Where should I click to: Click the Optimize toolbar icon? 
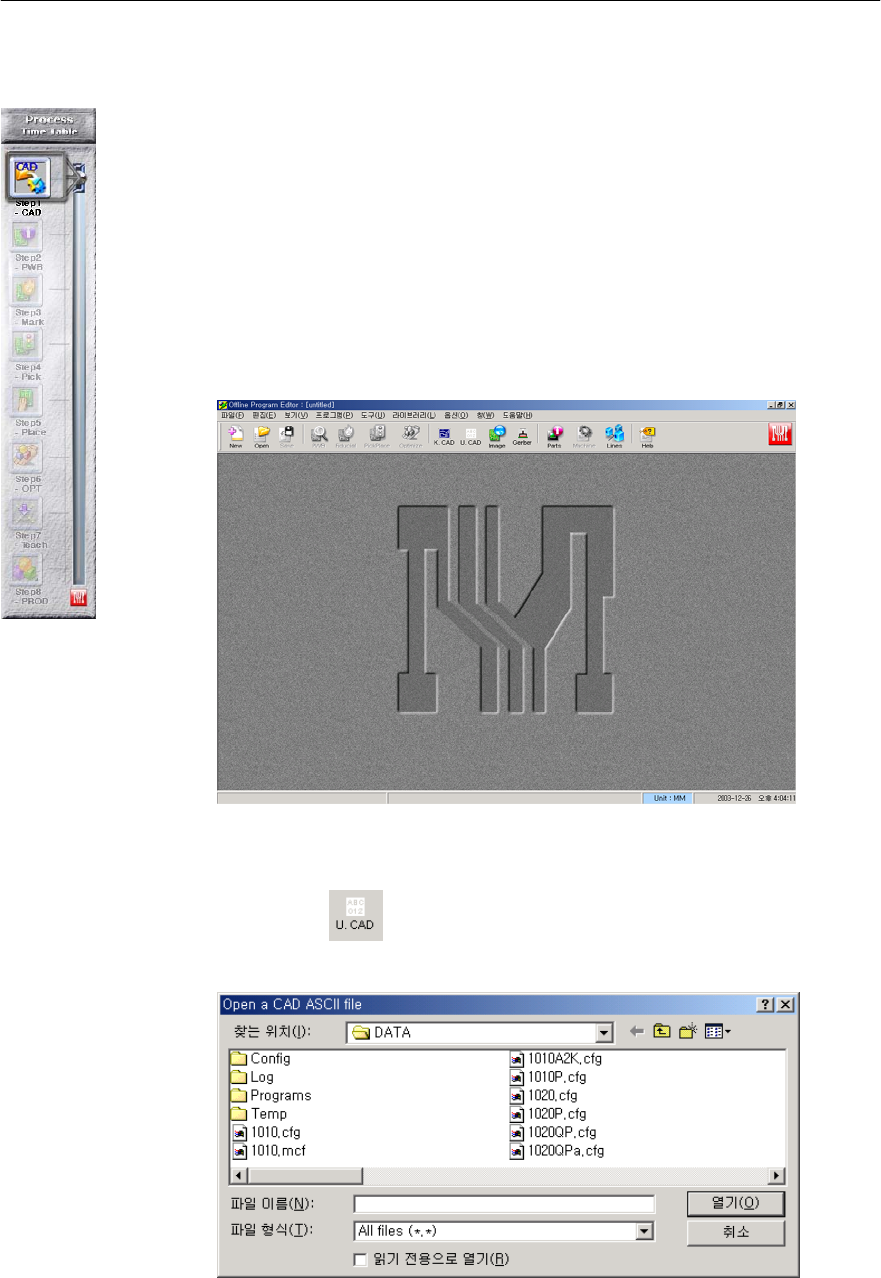(x=410, y=437)
